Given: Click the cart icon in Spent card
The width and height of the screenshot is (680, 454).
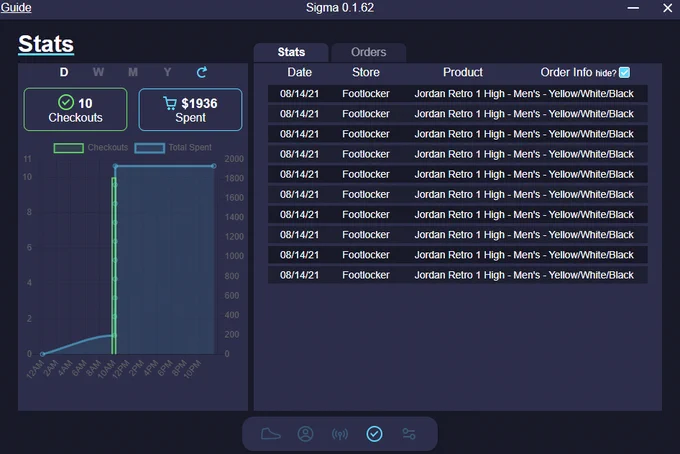Looking at the screenshot, I should pos(170,103).
